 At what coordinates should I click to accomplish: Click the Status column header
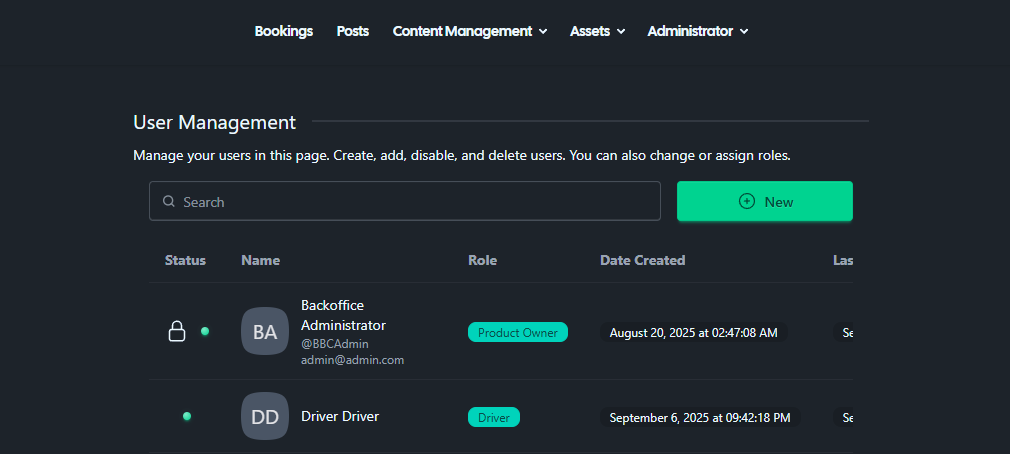185,260
